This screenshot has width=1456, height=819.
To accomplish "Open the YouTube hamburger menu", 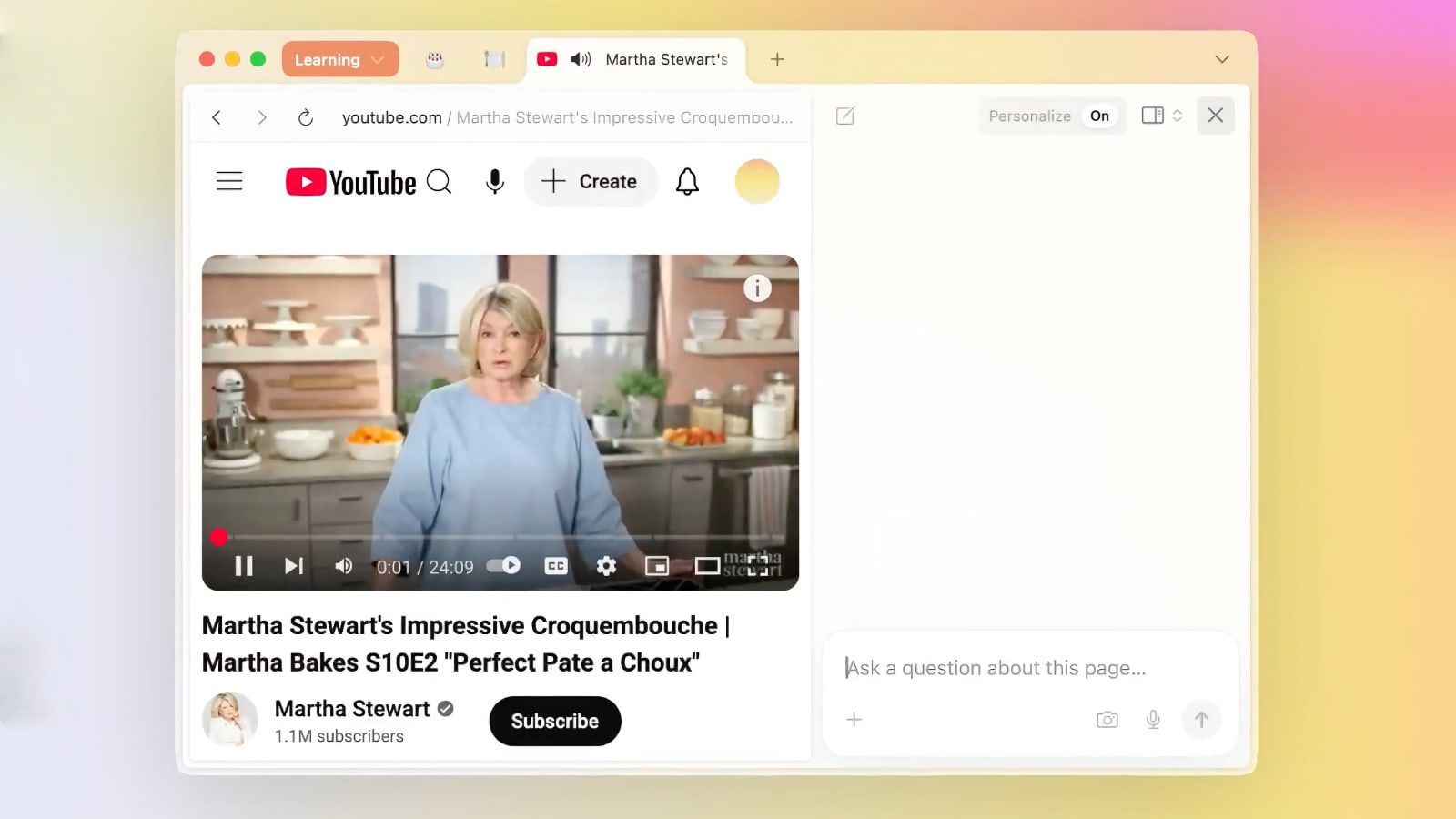I will (x=229, y=182).
